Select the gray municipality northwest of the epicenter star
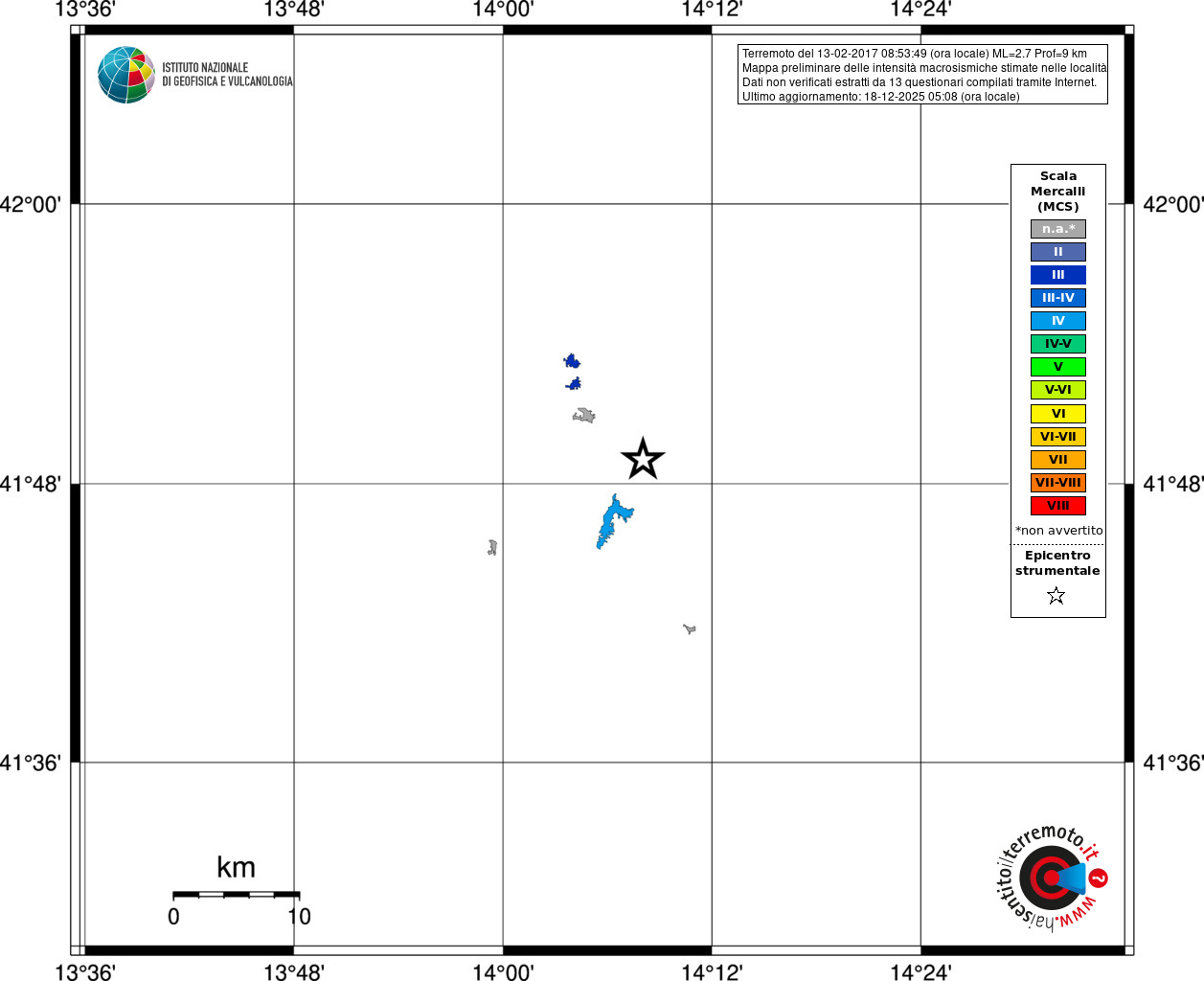 584,415
